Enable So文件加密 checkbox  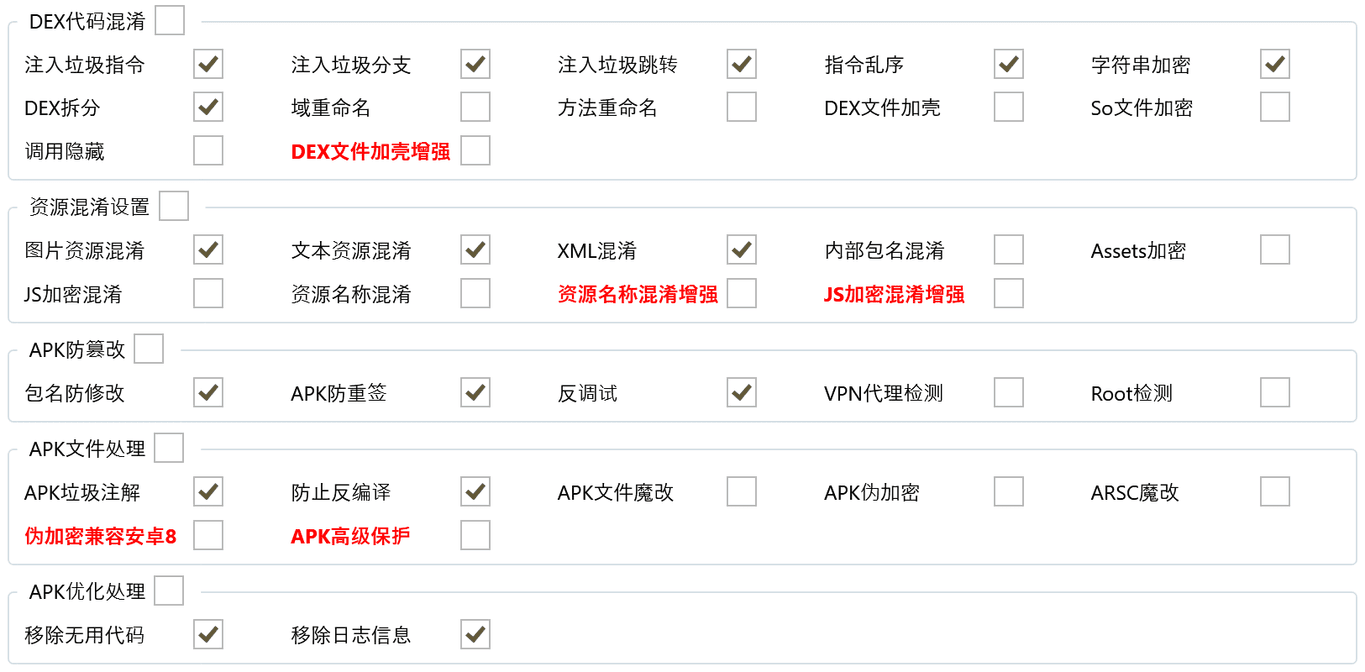click(x=1275, y=107)
